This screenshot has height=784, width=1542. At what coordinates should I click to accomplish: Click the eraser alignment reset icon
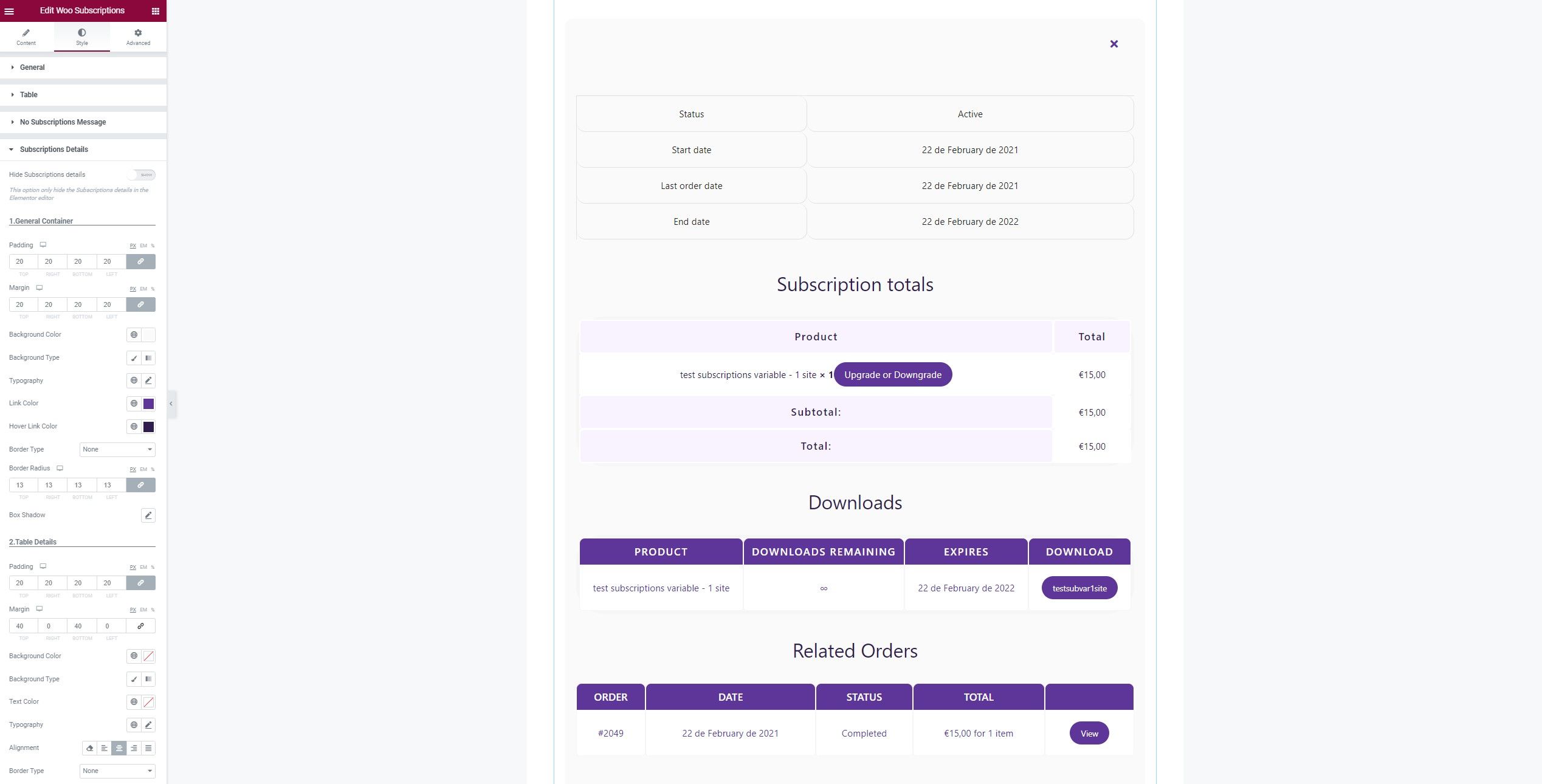pyautogui.click(x=90, y=748)
